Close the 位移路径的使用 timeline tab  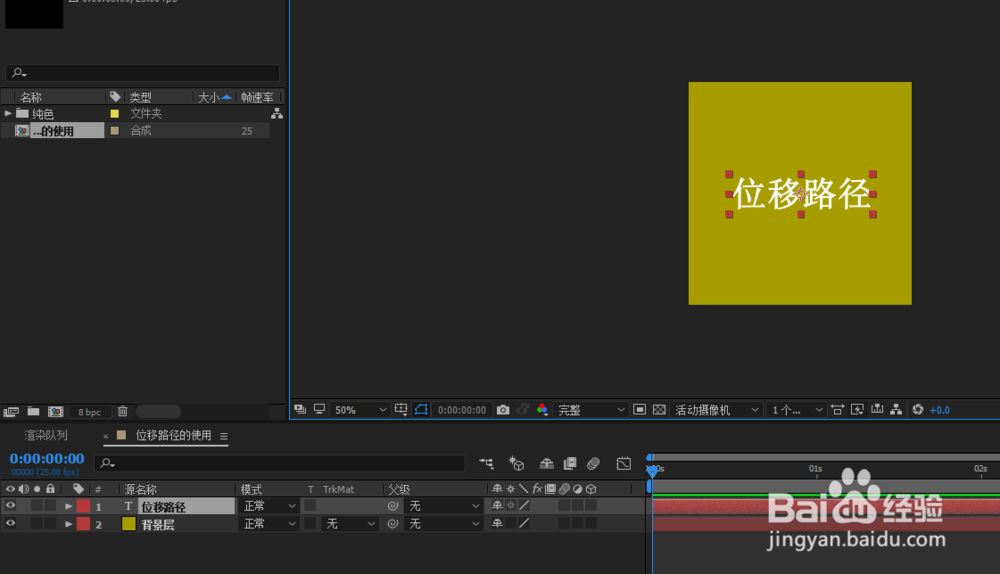106,436
